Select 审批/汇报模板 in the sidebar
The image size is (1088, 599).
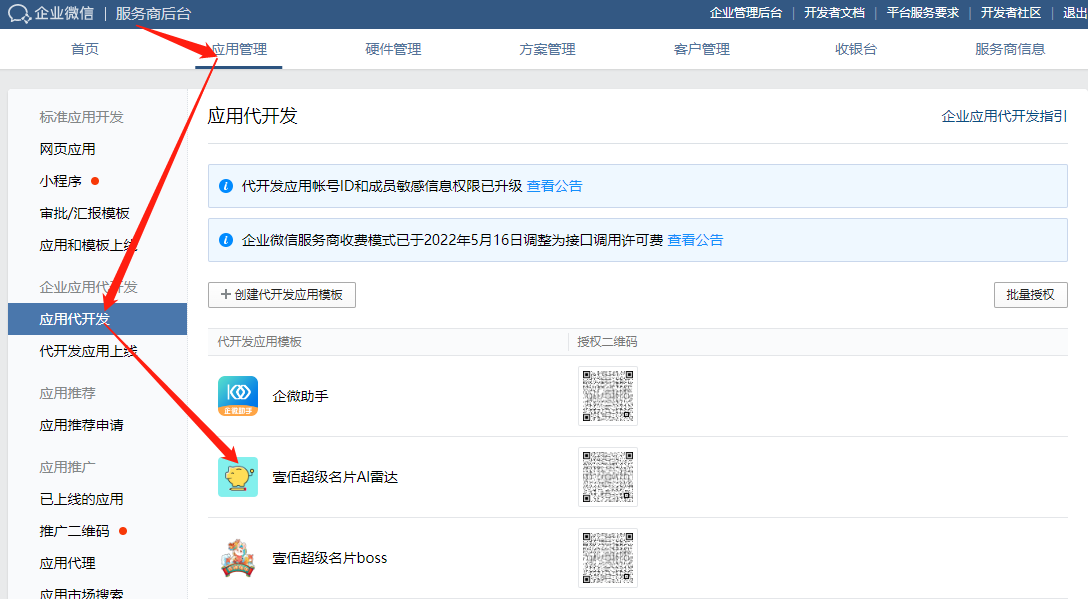pos(85,213)
